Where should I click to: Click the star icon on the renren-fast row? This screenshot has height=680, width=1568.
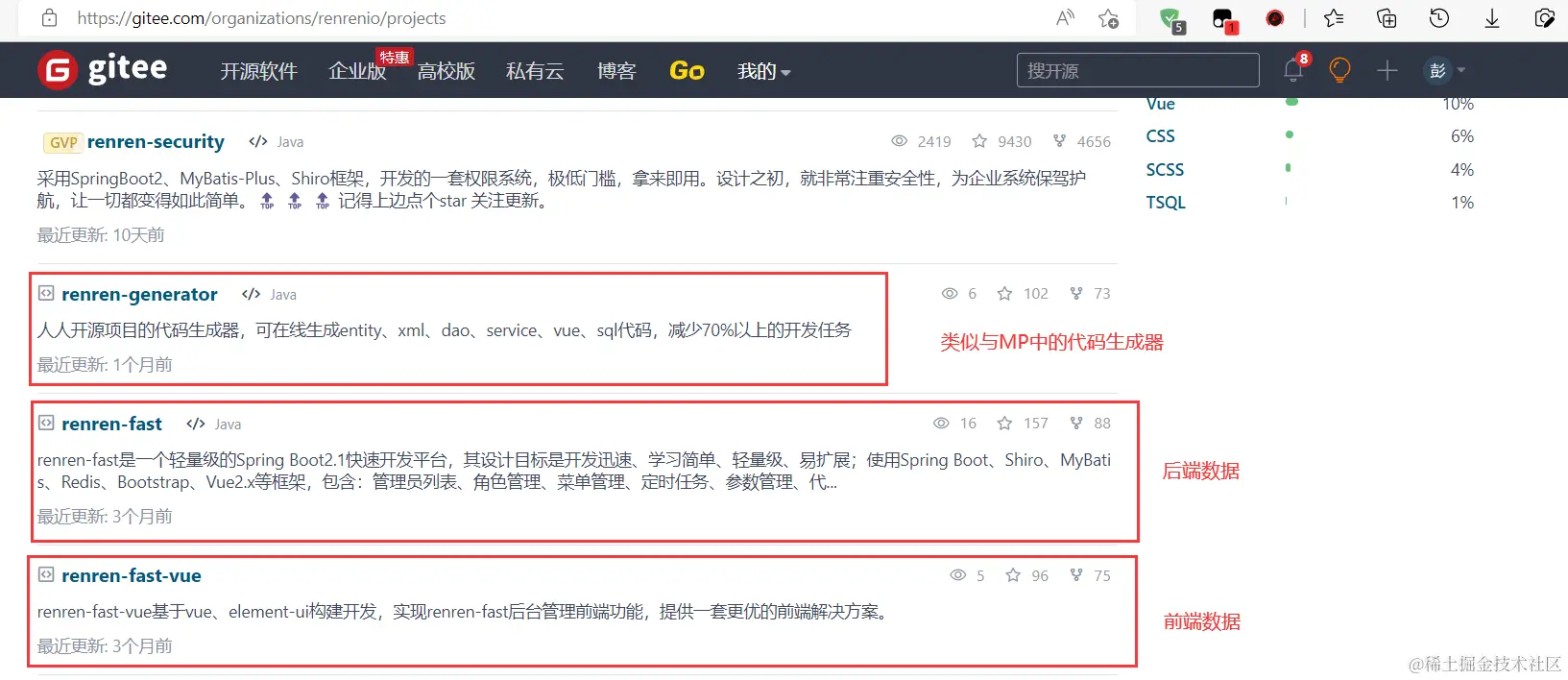pyautogui.click(x=1004, y=423)
